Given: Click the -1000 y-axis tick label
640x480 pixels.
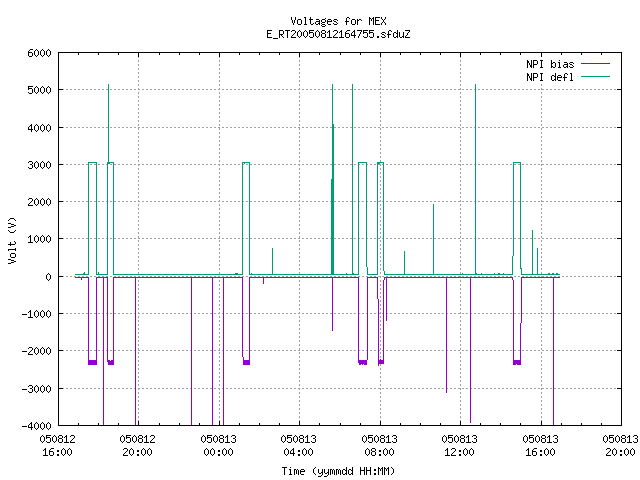Looking at the screenshot, I should click(37, 314).
